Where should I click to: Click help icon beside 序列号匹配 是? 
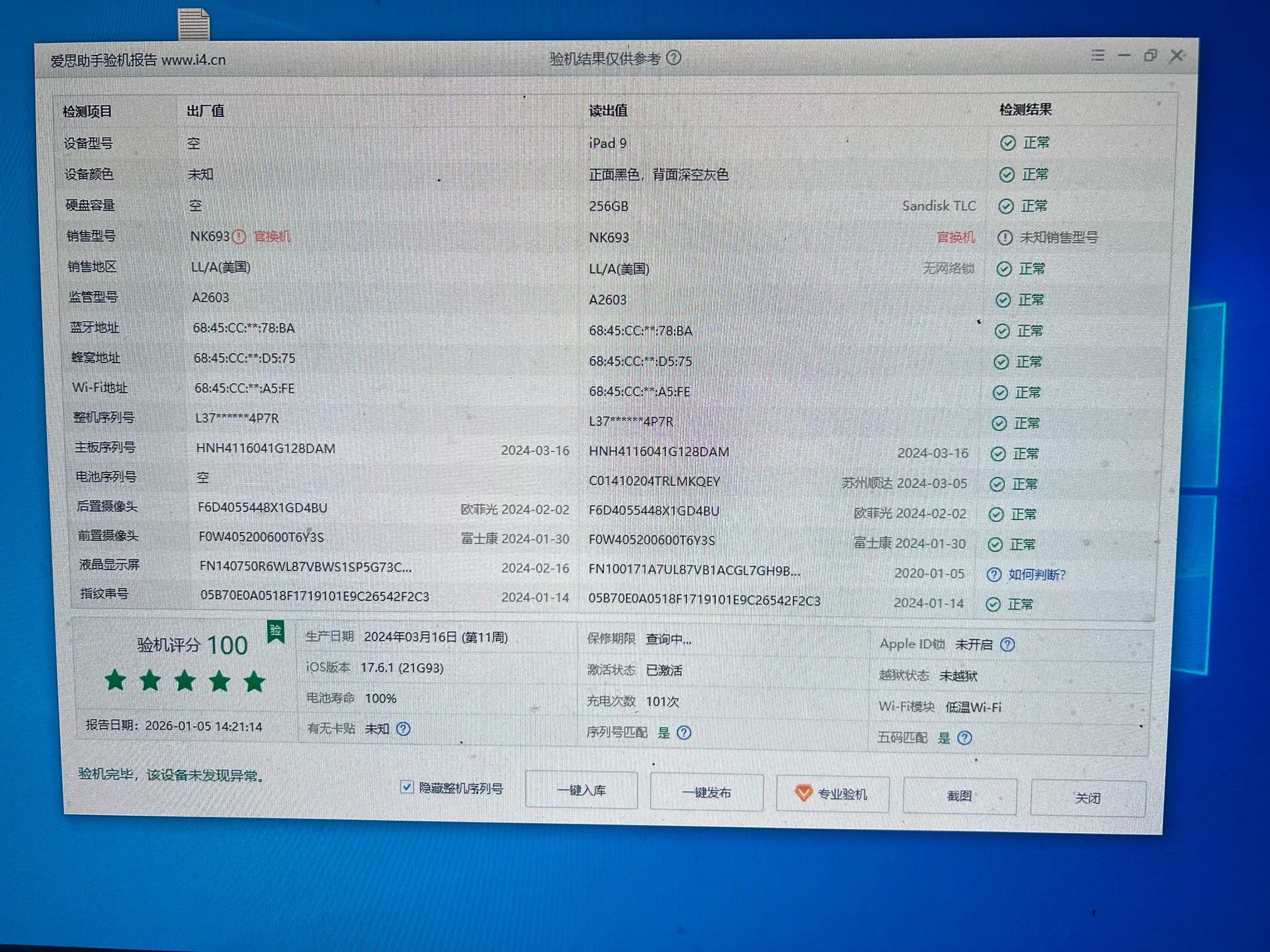(684, 733)
